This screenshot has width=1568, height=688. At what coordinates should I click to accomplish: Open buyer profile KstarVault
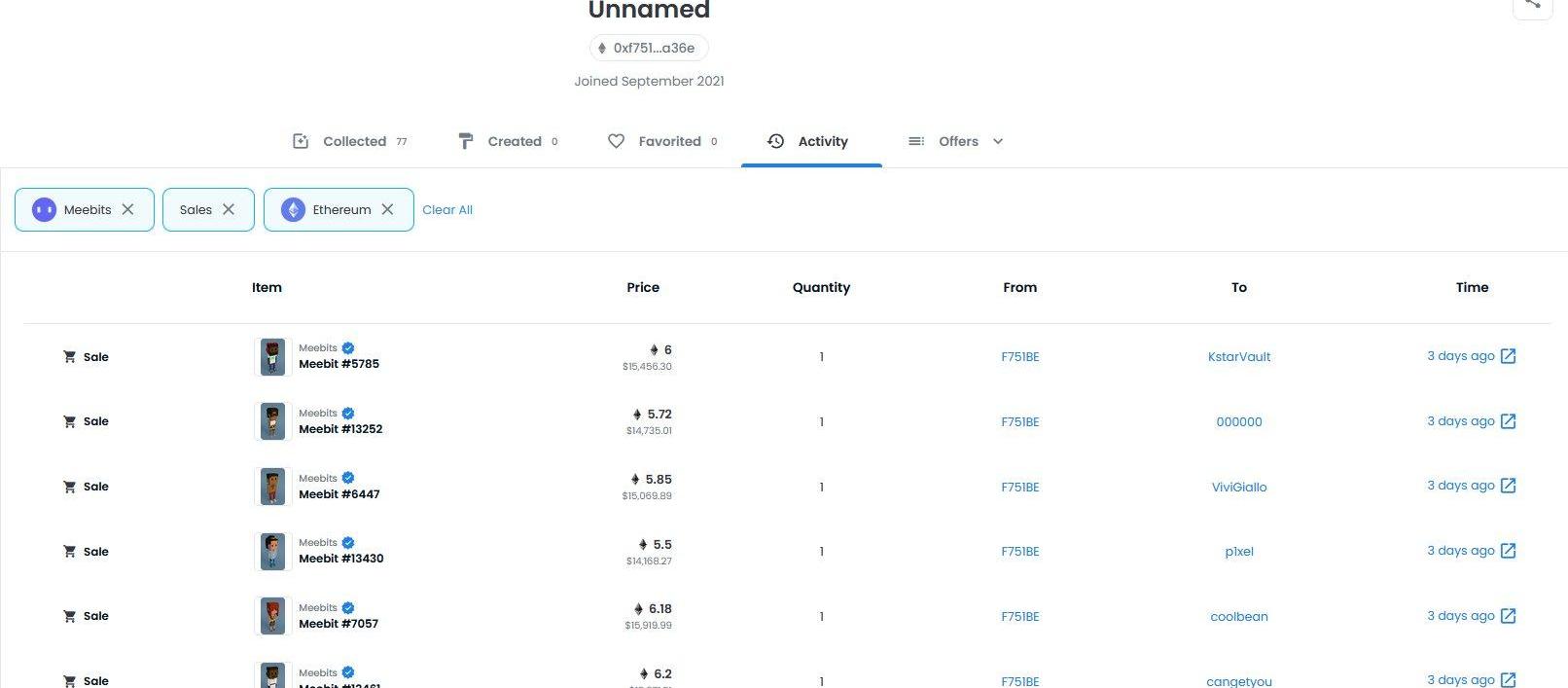(1238, 357)
